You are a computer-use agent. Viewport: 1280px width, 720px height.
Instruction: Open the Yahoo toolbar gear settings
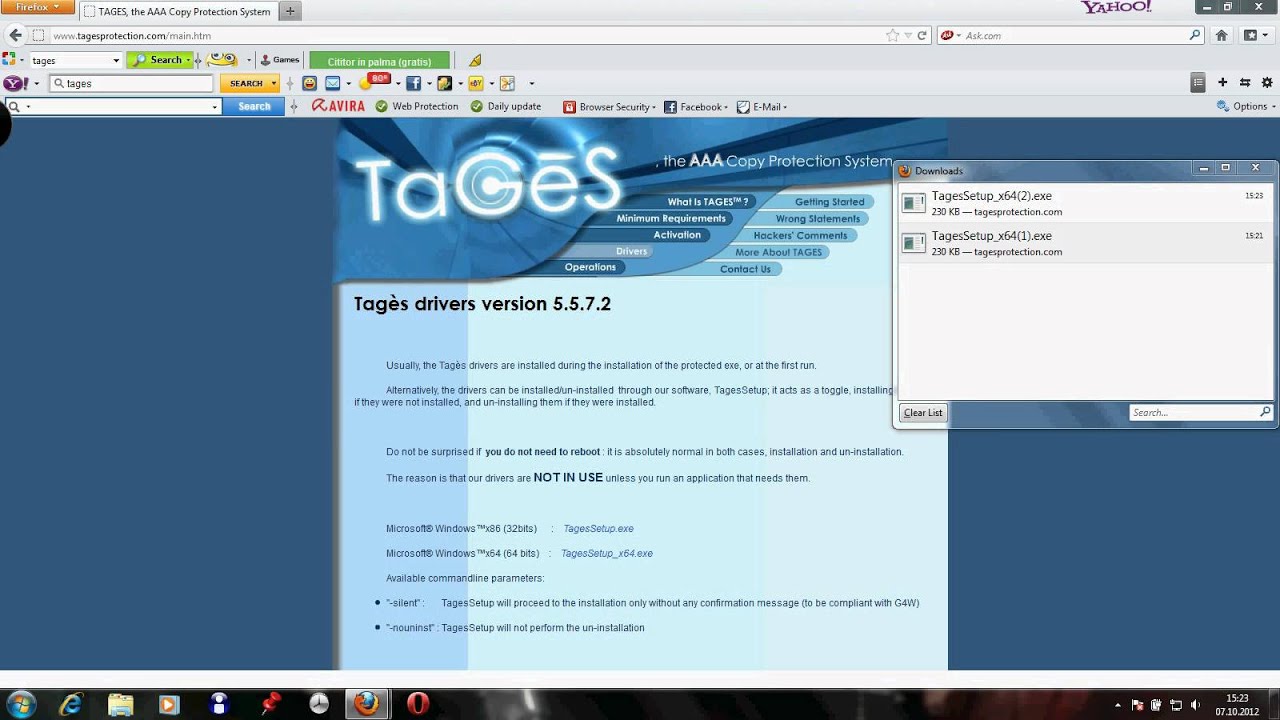tap(1268, 83)
